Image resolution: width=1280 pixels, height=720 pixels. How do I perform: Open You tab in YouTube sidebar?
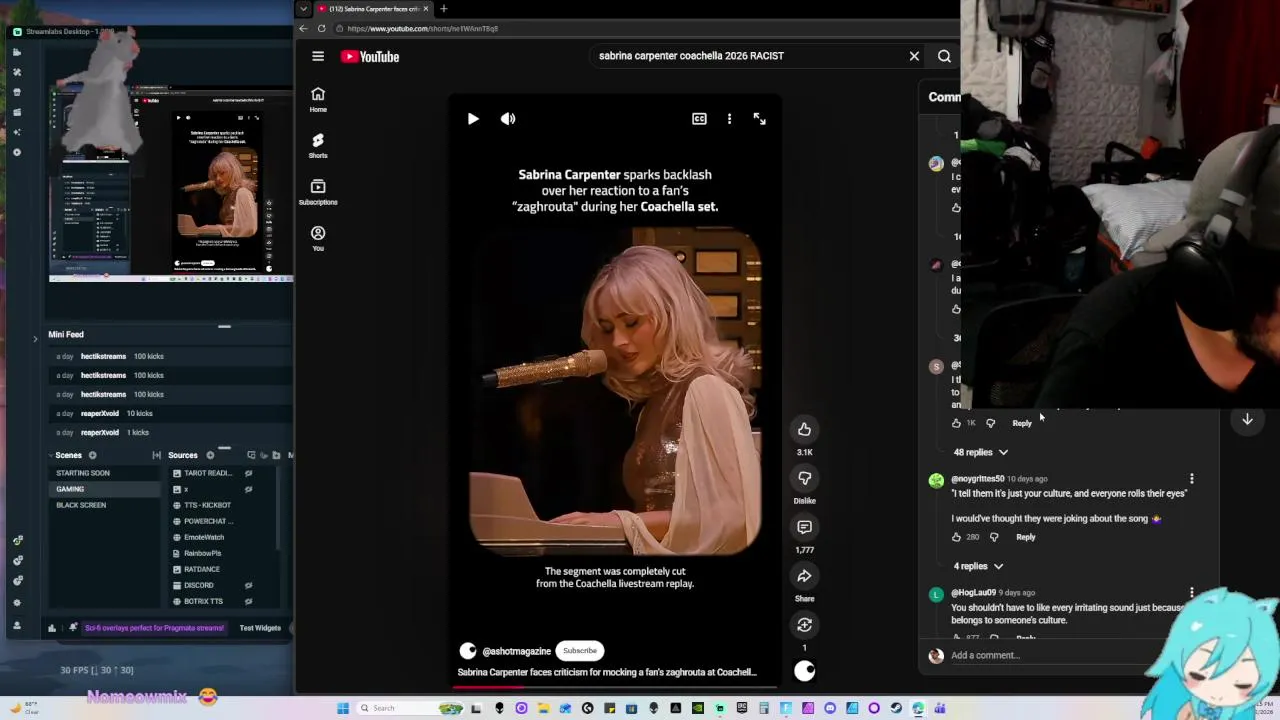pos(318,239)
